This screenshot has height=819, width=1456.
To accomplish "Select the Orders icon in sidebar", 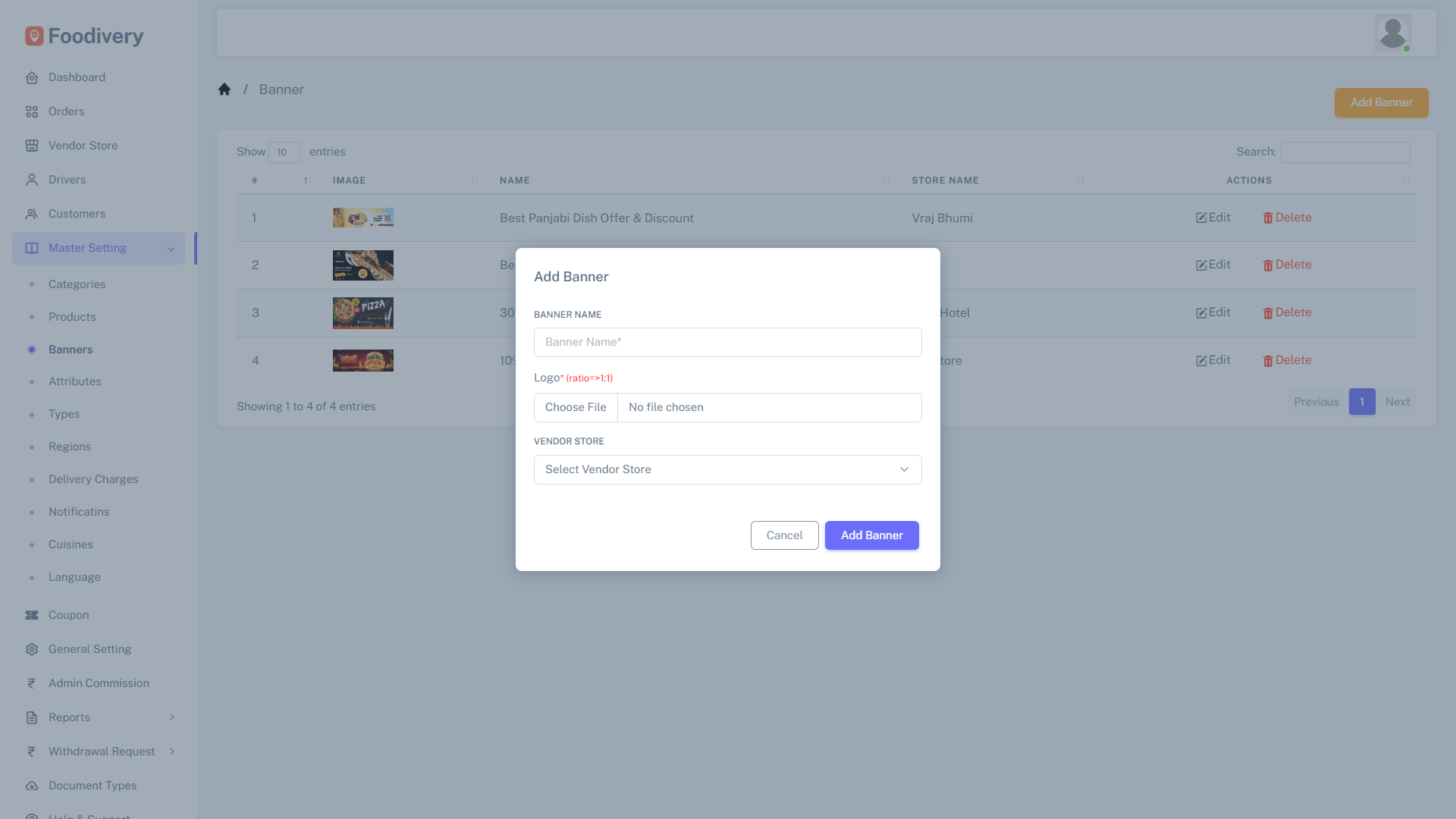I will click(x=31, y=111).
